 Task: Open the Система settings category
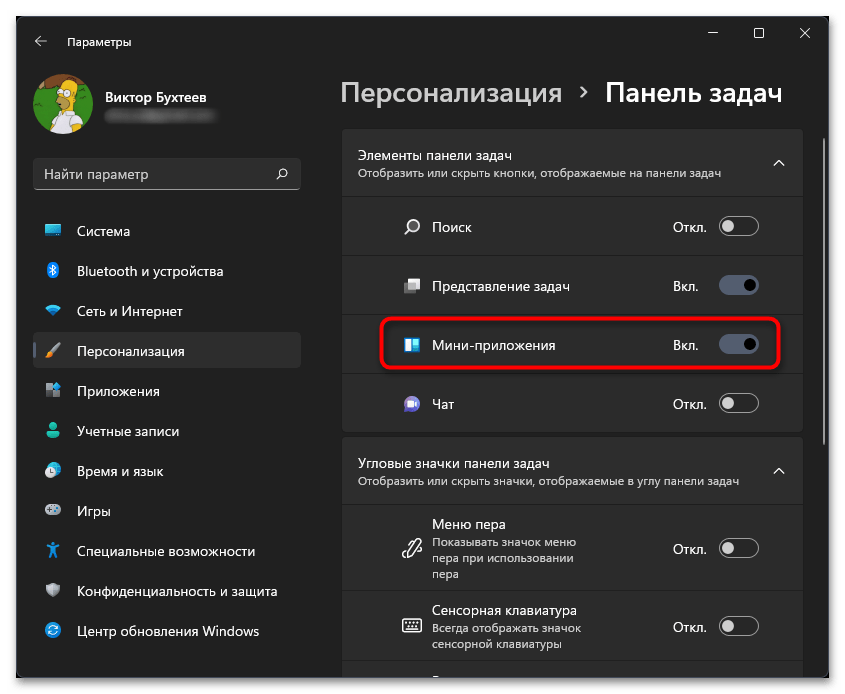104,231
